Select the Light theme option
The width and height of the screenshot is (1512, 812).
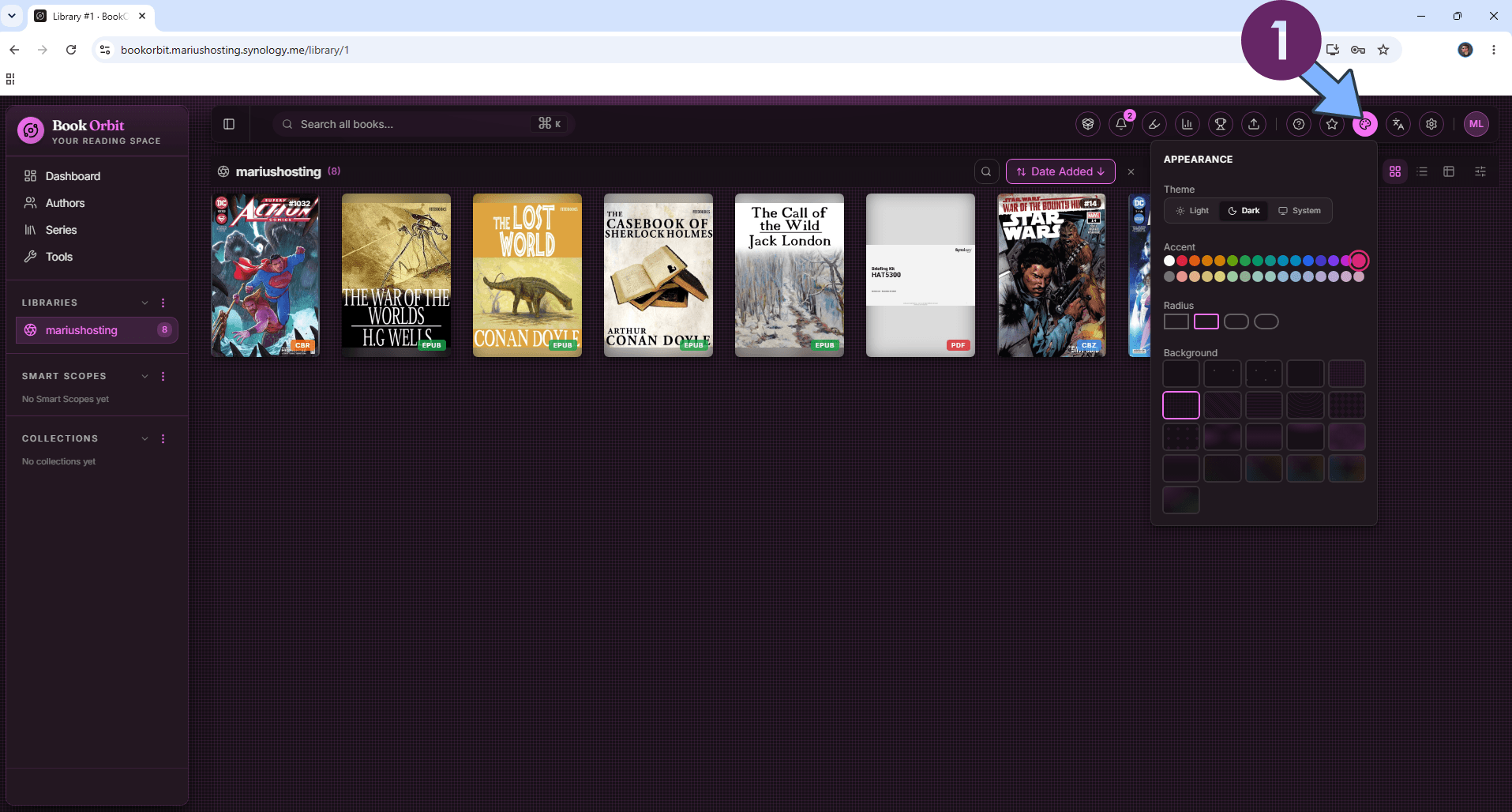[1192, 211]
